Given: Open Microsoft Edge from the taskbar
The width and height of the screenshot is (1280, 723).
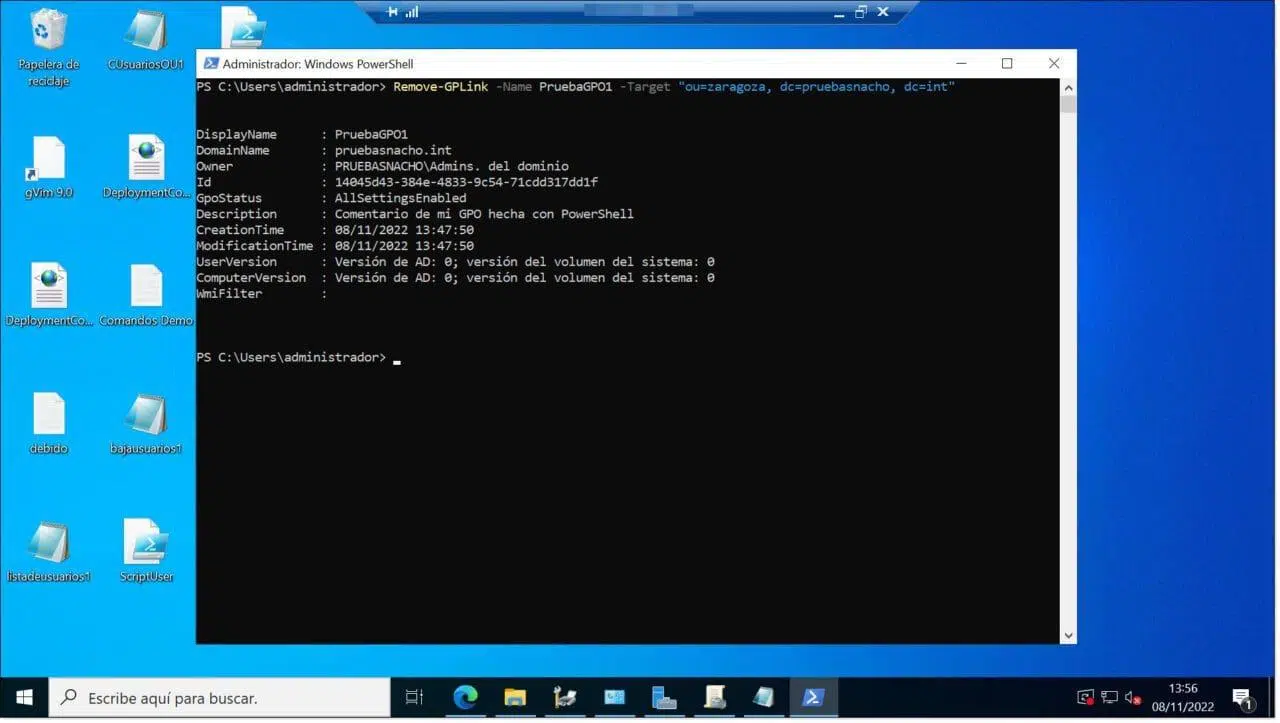Looking at the screenshot, I should pyautogui.click(x=465, y=697).
